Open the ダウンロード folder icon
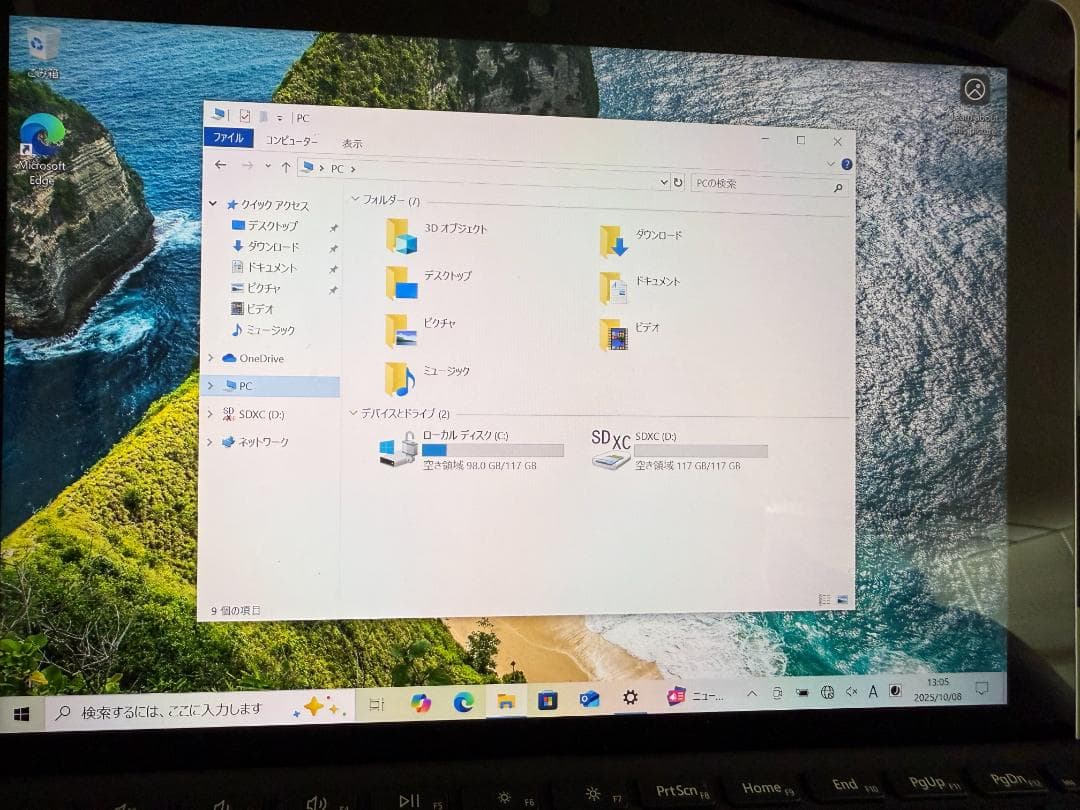The height and width of the screenshot is (810, 1080). (x=613, y=241)
